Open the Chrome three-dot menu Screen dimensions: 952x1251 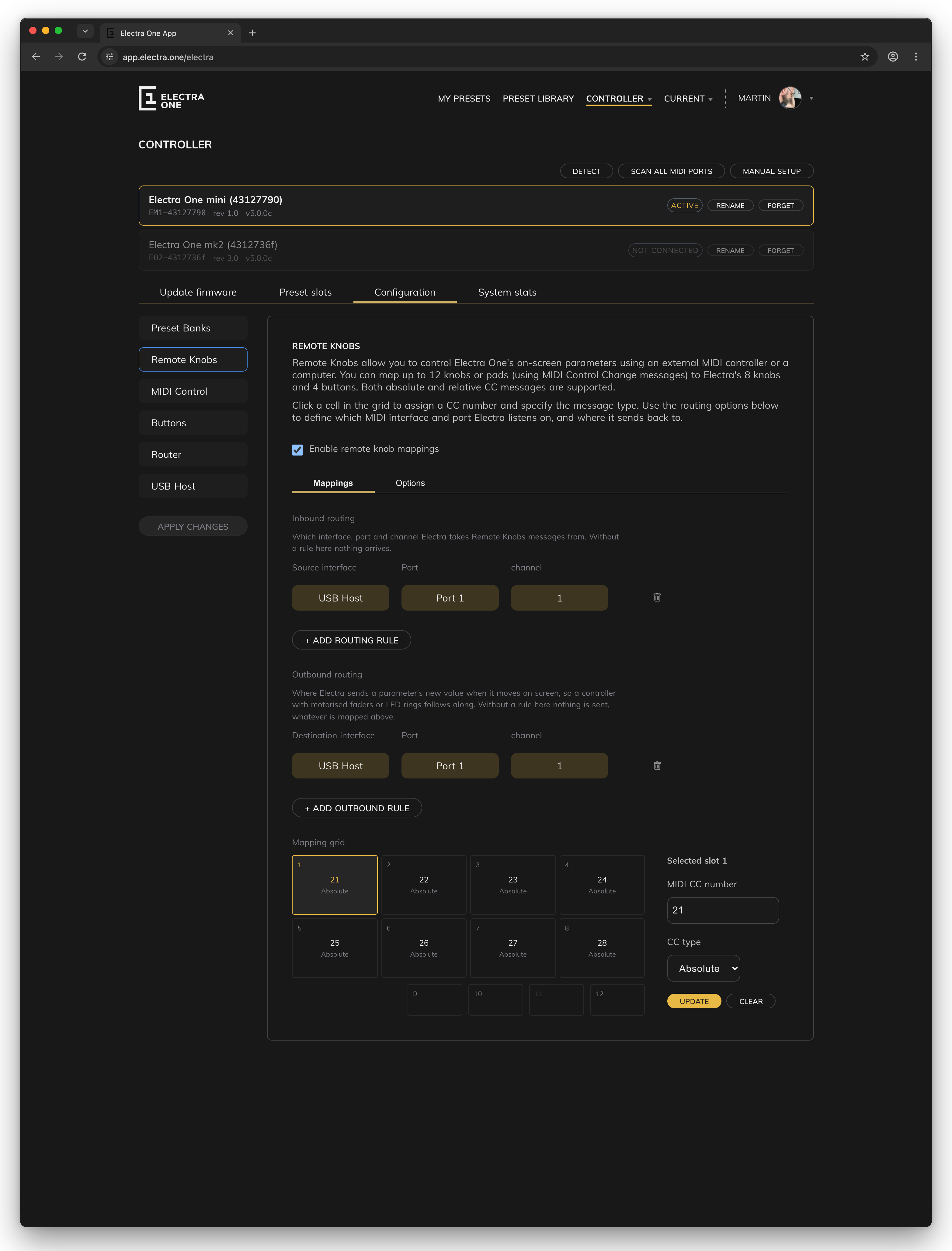coord(916,57)
